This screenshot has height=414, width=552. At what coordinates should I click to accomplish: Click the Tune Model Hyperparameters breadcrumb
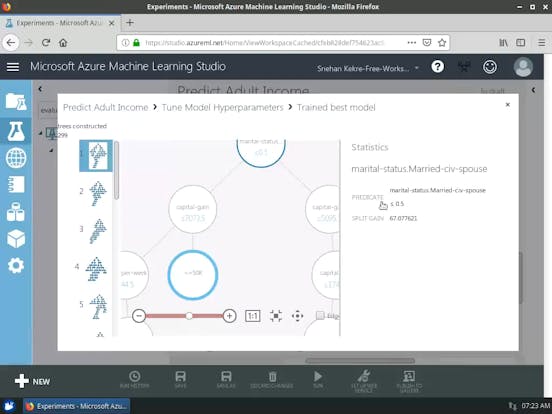(222, 107)
